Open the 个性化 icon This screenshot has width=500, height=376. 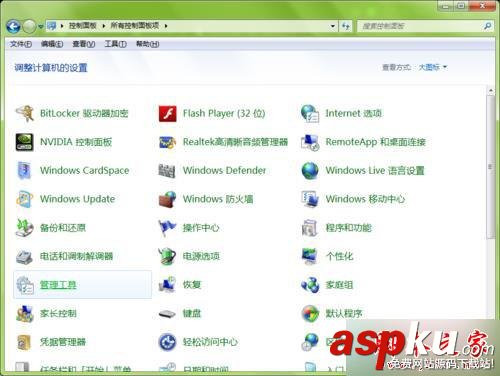[310, 256]
